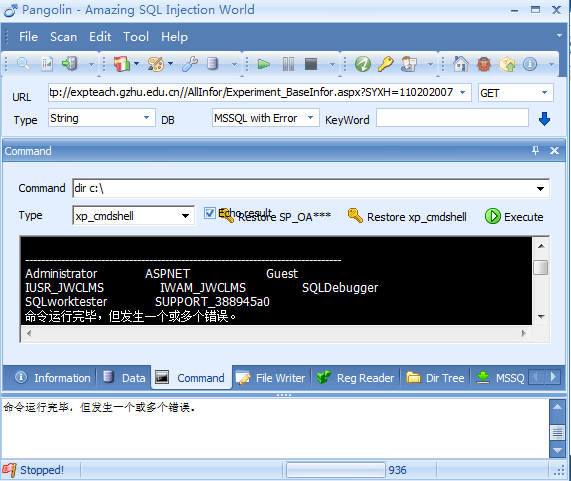Open the Edit menu
The height and width of the screenshot is (481, 571).
click(x=100, y=37)
